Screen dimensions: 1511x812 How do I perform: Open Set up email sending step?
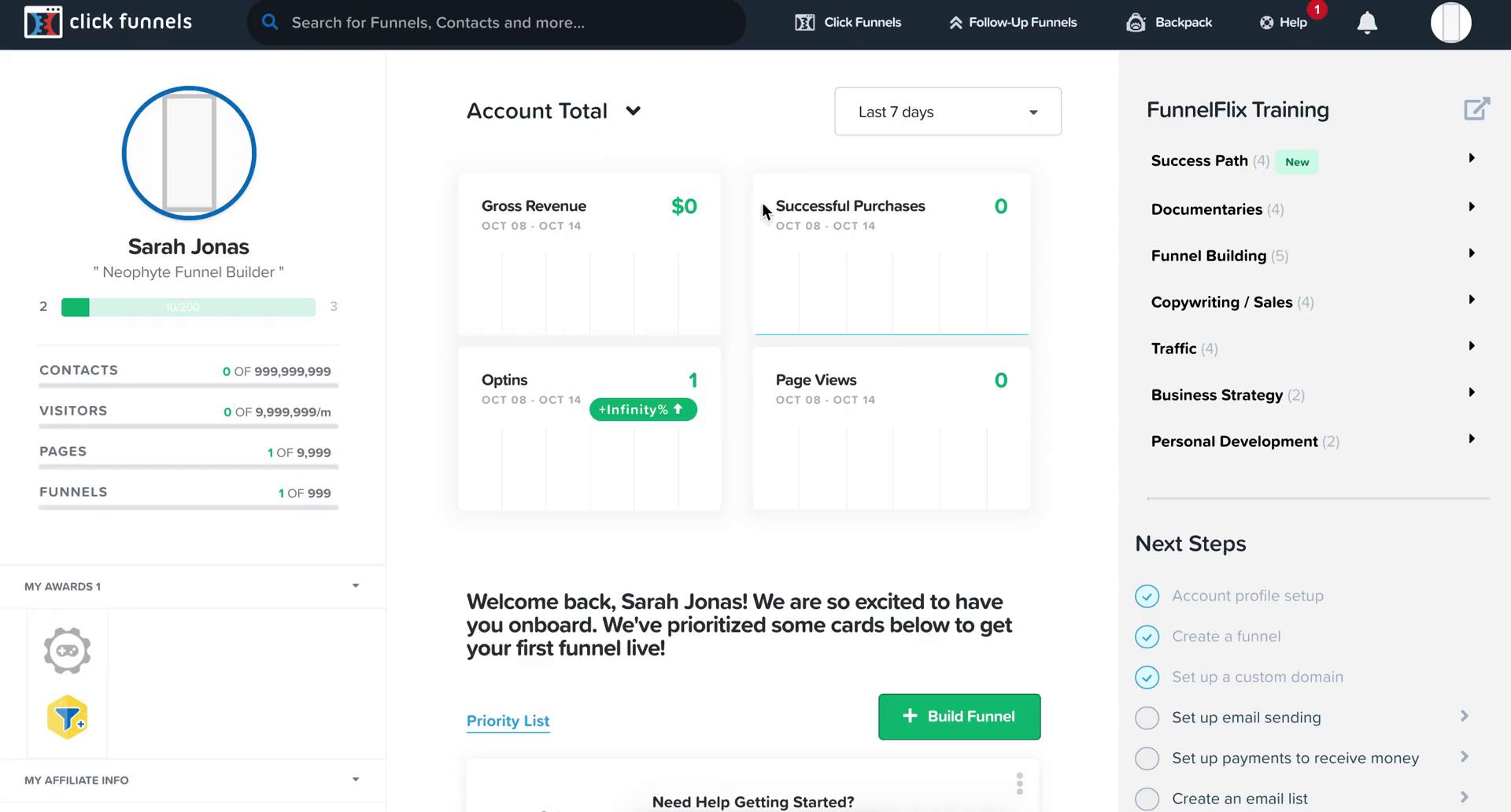[1246, 717]
